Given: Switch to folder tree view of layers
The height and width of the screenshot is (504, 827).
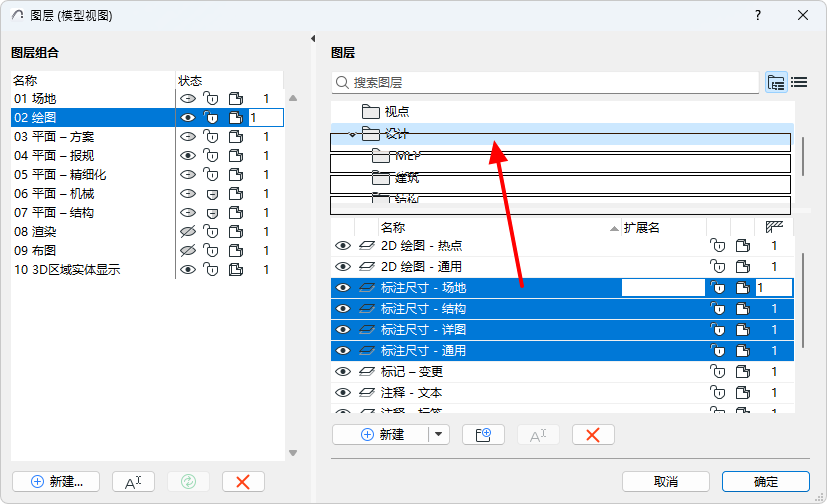Looking at the screenshot, I should [776, 82].
